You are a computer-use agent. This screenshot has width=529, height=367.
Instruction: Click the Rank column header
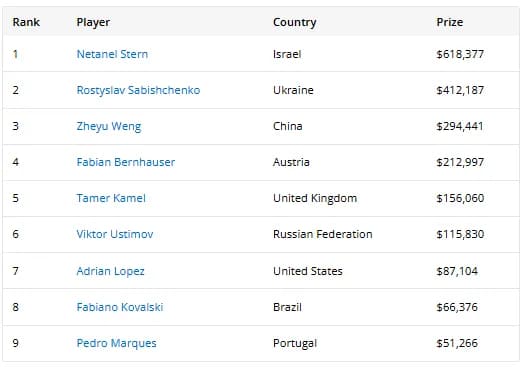pyautogui.click(x=26, y=22)
